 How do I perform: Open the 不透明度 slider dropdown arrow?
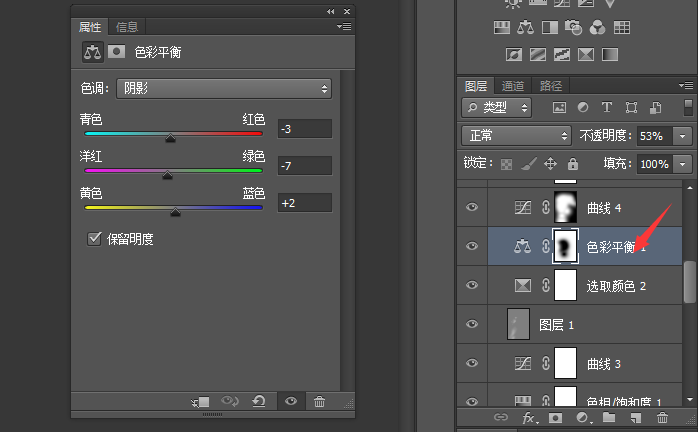point(682,136)
